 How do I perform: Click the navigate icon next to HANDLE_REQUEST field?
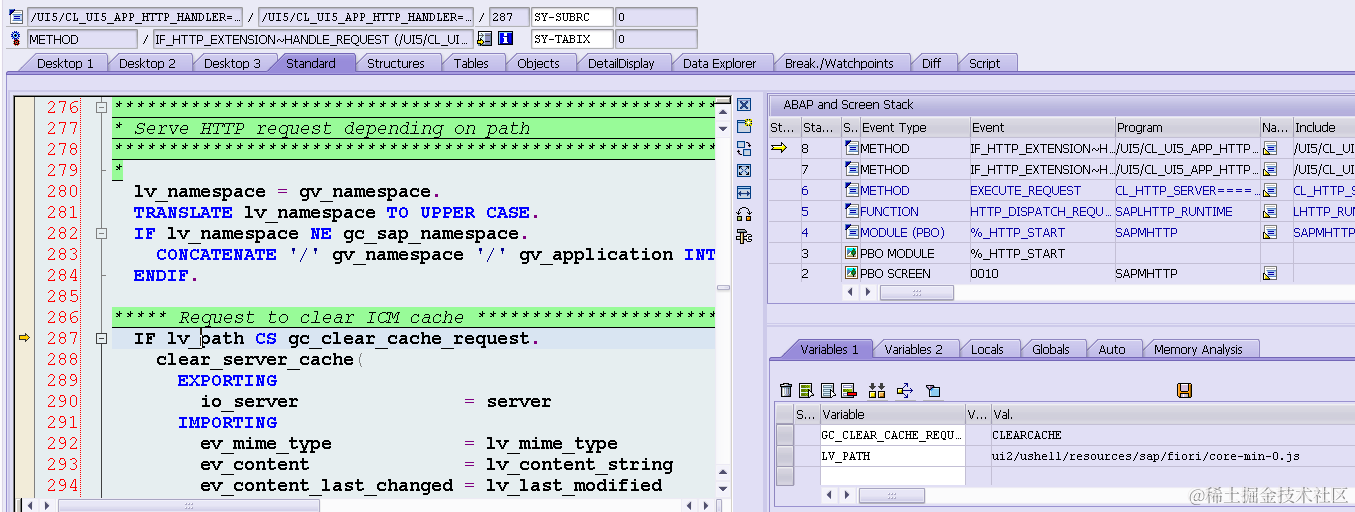(x=484, y=39)
